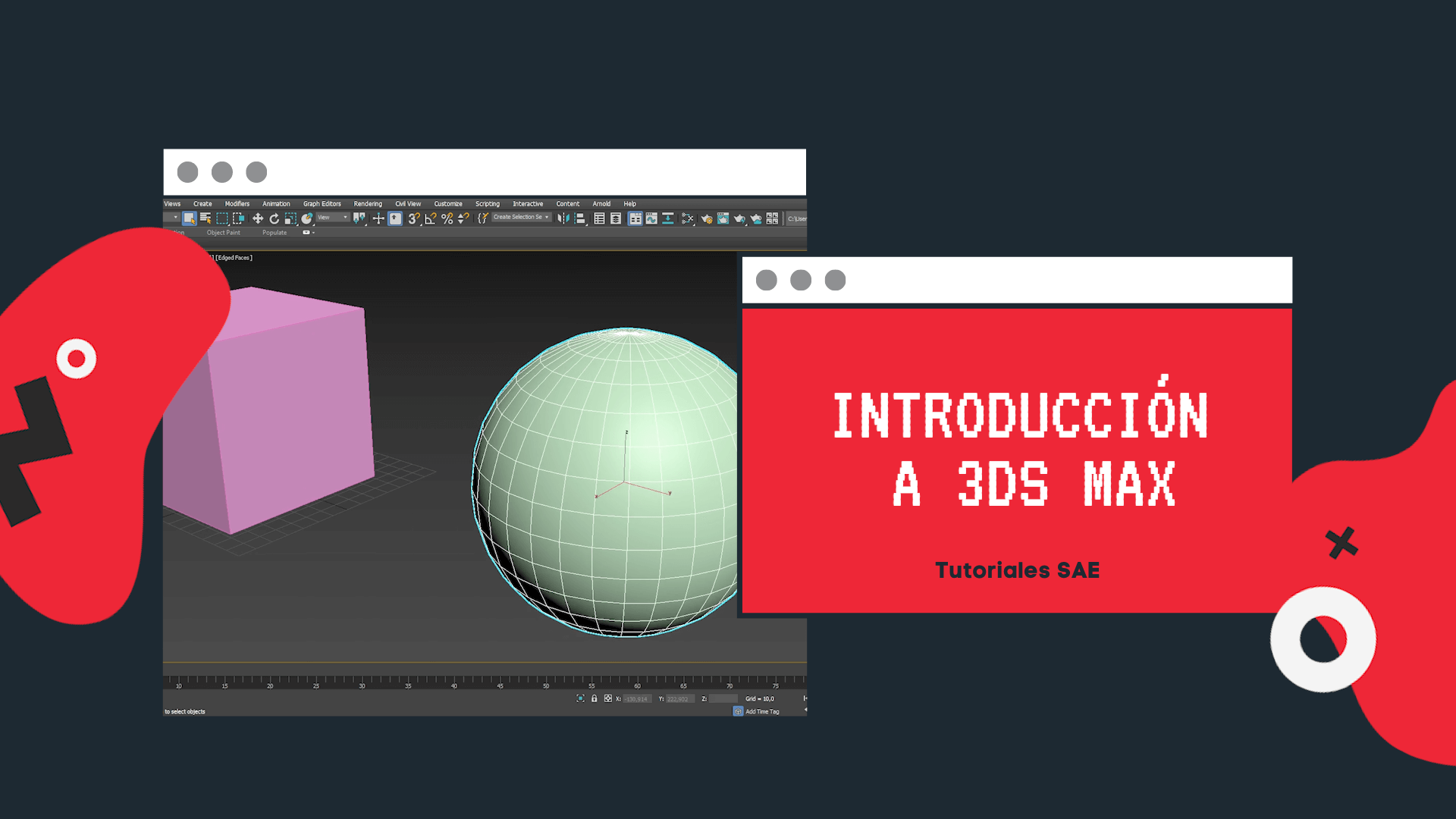Open the Rendered Frame Window icon
Screen dimensions: 1456x819
(x=723, y=218)
